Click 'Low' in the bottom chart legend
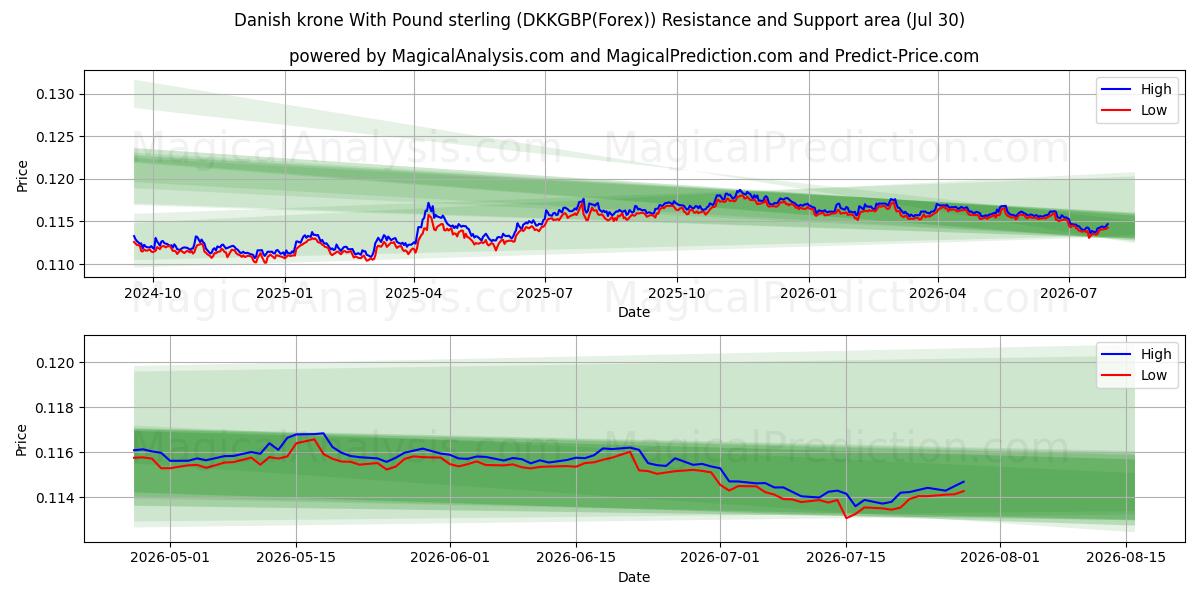The width and height of the screenshot is (1200, 600). (1154, 375)
